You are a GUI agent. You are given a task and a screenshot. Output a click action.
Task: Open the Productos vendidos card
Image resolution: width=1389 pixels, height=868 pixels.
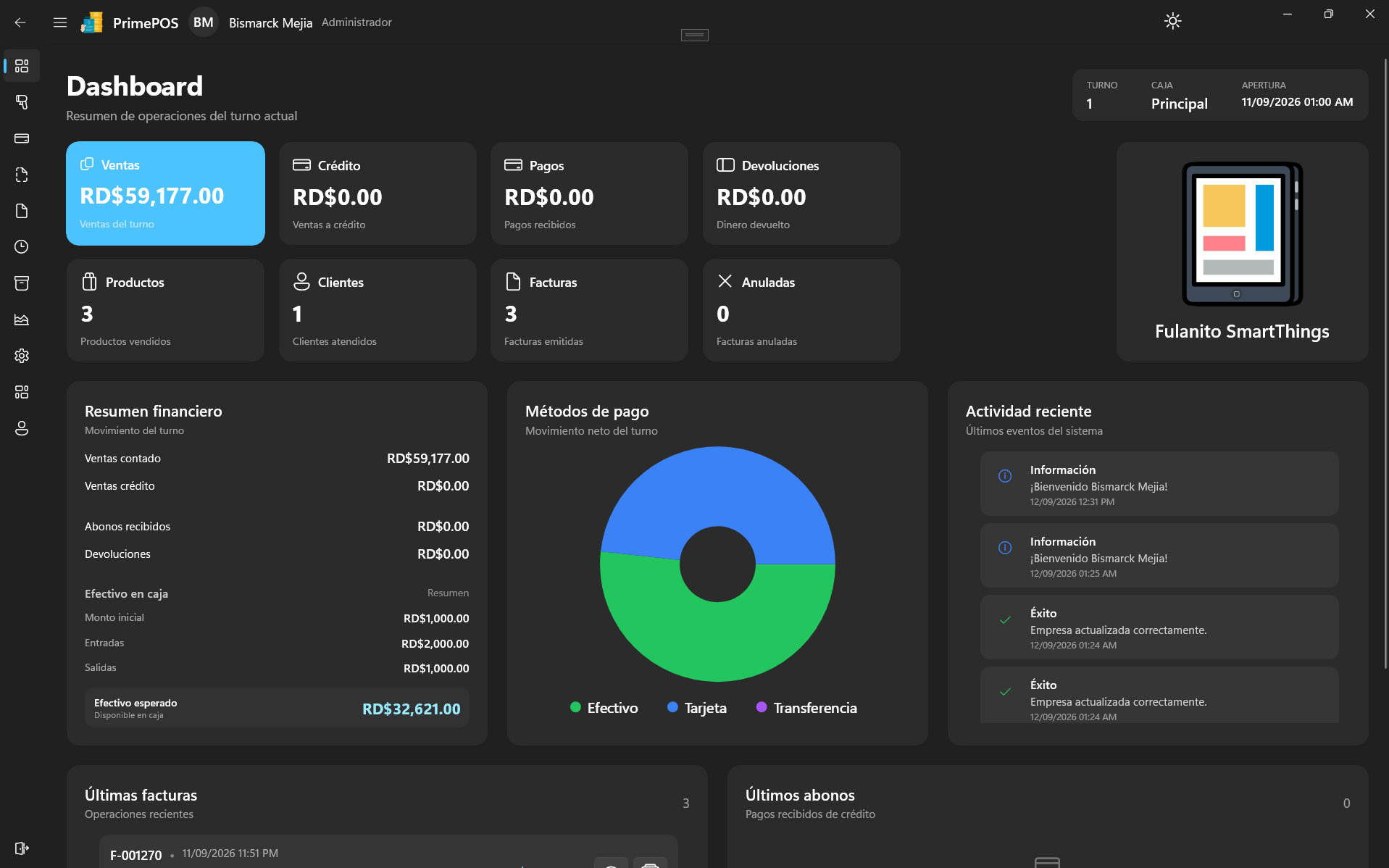165,310
